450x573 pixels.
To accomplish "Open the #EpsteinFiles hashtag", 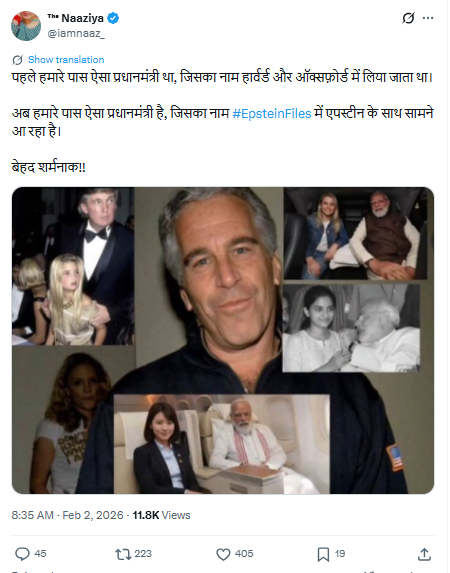I will (272, 114).
